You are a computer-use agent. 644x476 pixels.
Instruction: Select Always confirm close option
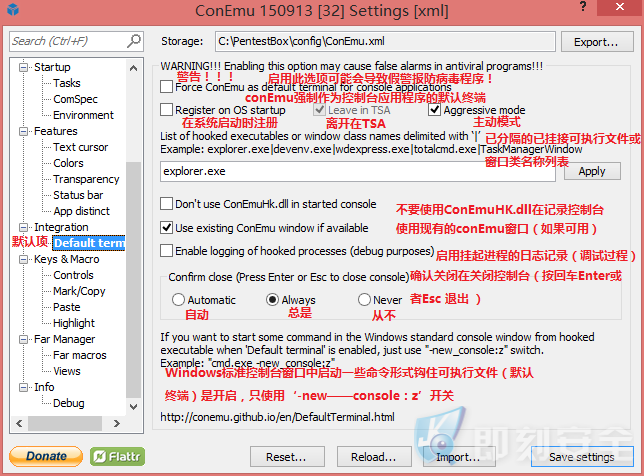(272, 299)
